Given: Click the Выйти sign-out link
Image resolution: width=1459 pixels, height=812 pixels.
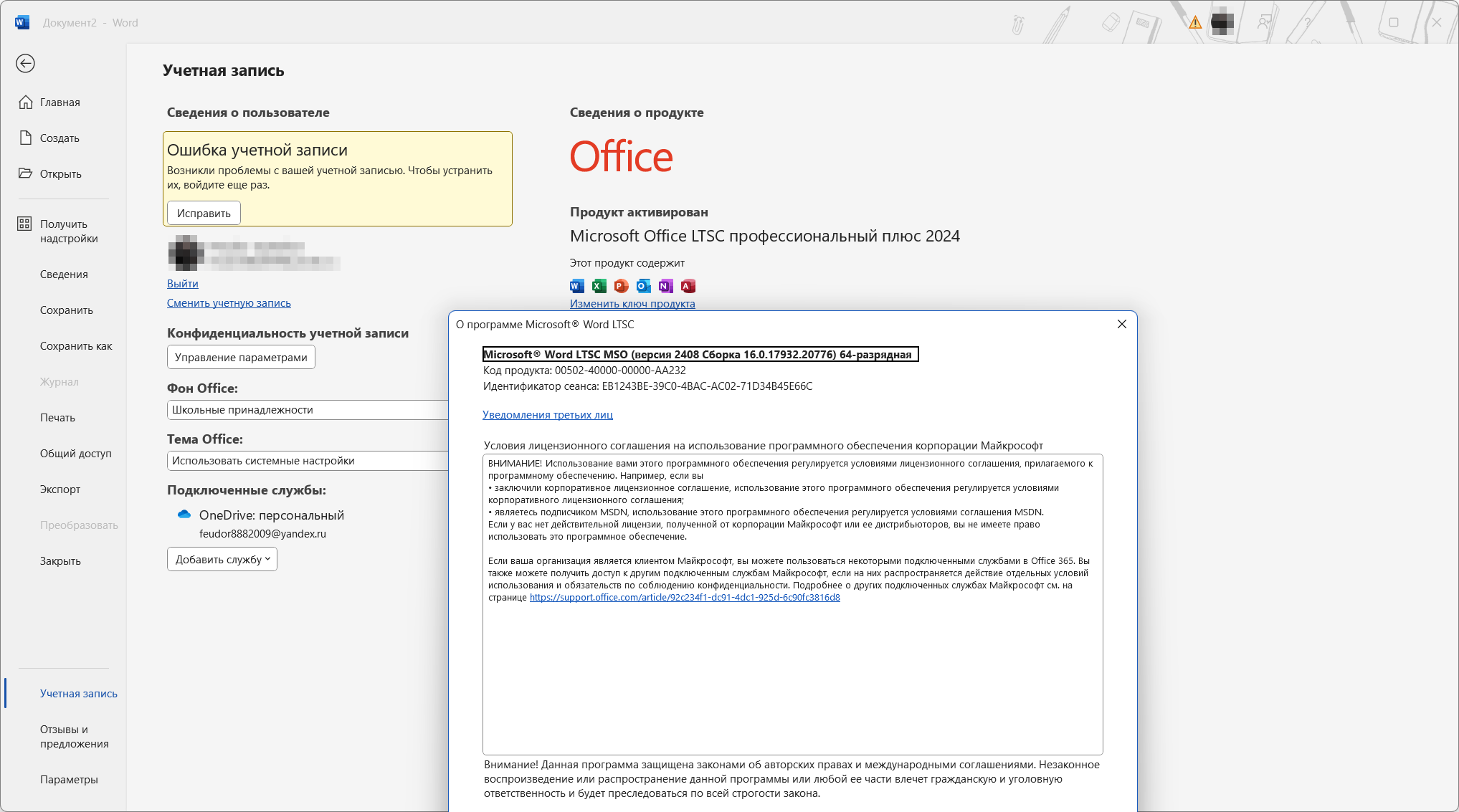Looking at the screenshot, I should point(183,284).
